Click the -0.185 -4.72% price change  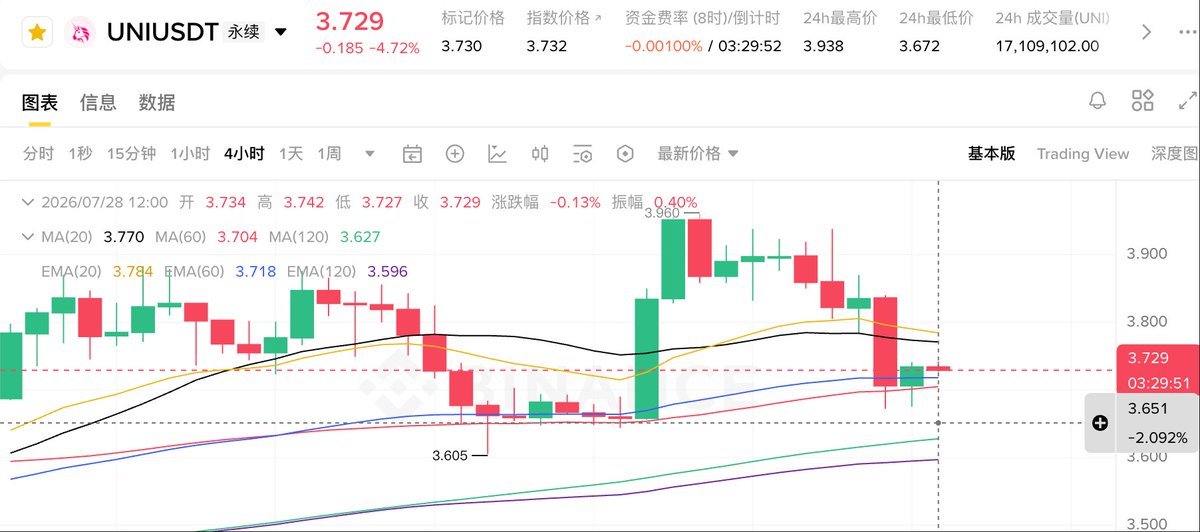pos(367,48)
